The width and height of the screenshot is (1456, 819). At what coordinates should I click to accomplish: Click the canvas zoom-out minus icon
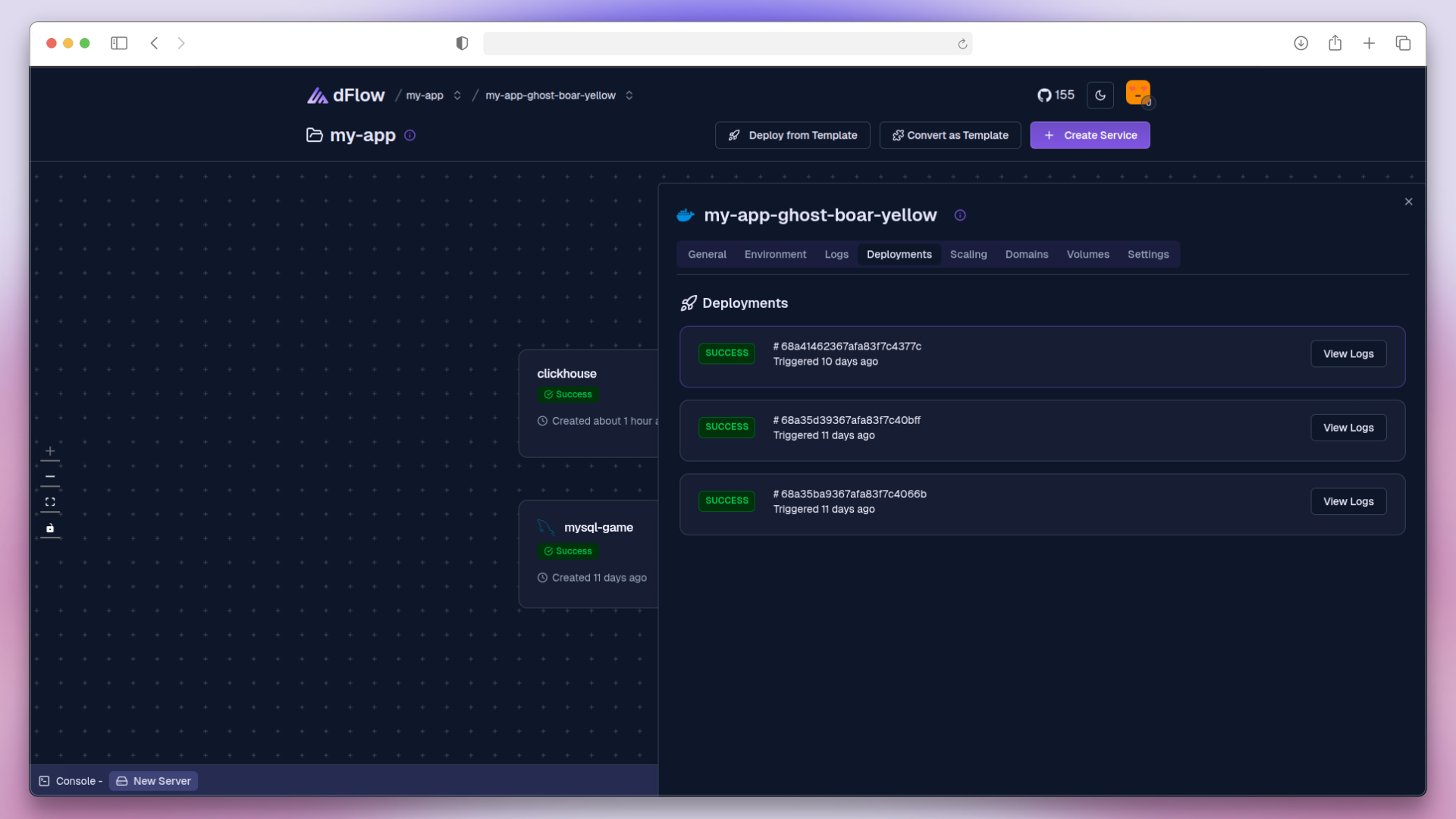coord(50,477)
